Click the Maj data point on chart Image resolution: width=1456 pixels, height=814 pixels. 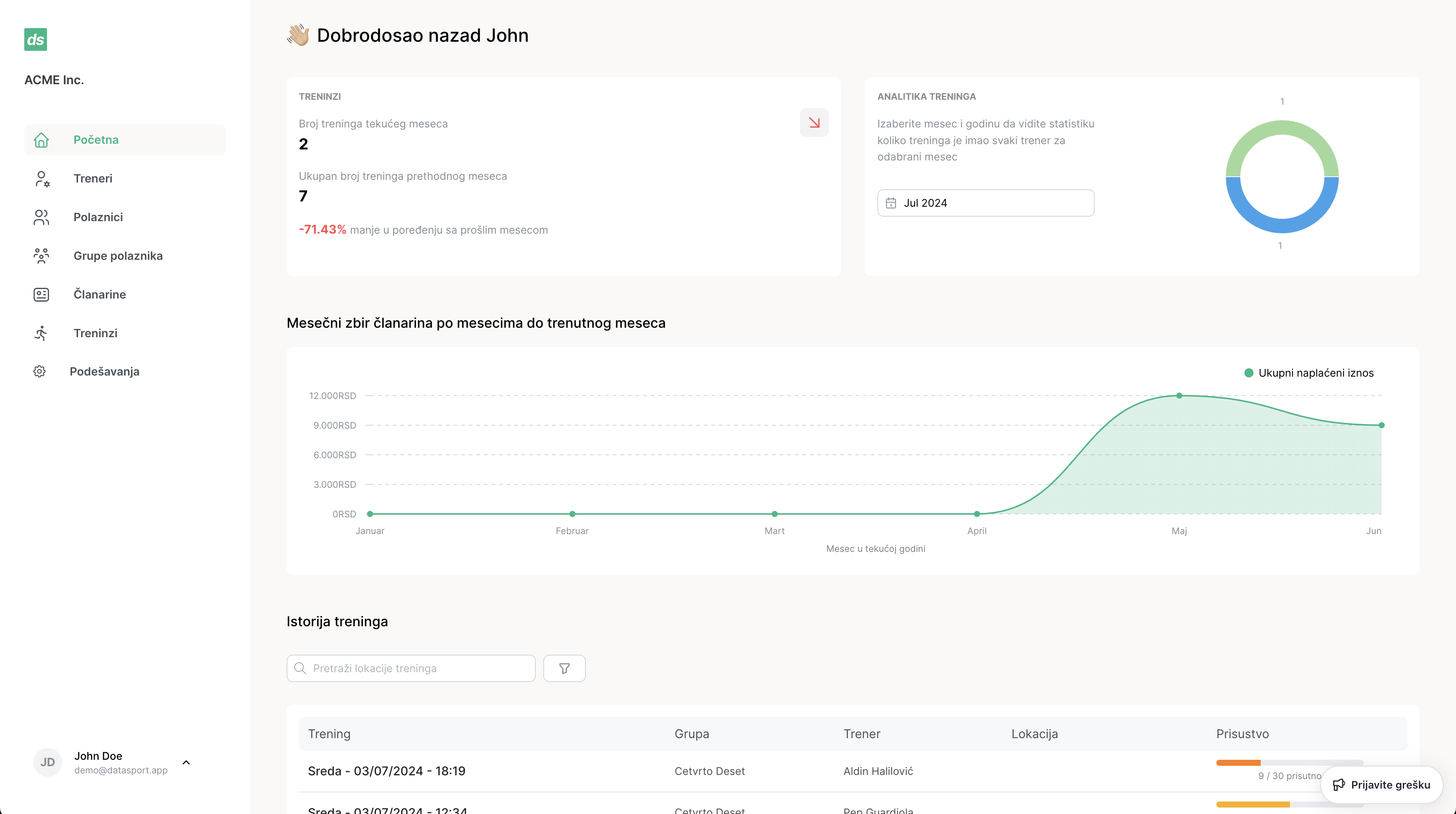1179,396
